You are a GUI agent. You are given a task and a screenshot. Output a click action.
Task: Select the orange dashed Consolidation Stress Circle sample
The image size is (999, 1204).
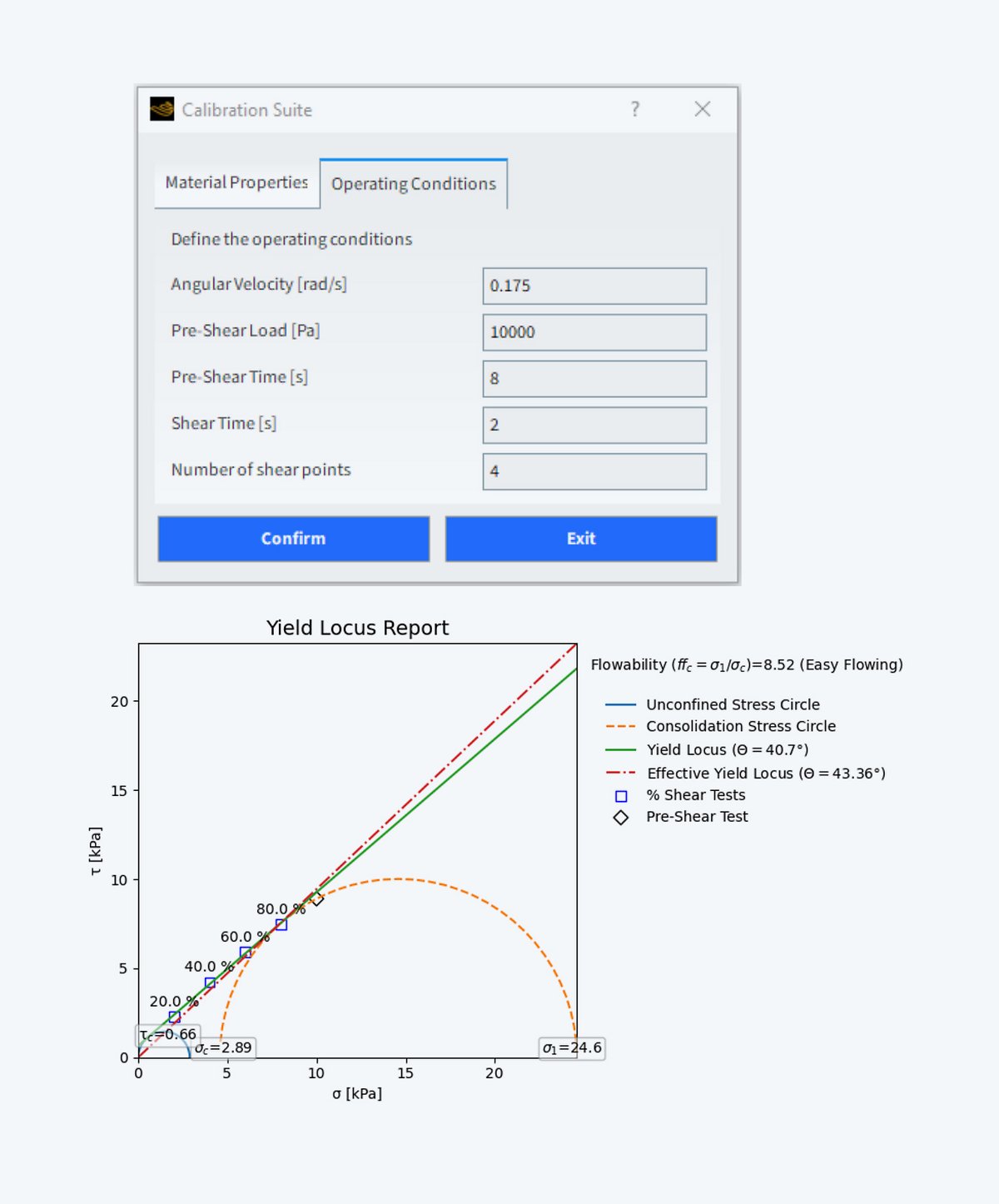[x=620, y=726]
